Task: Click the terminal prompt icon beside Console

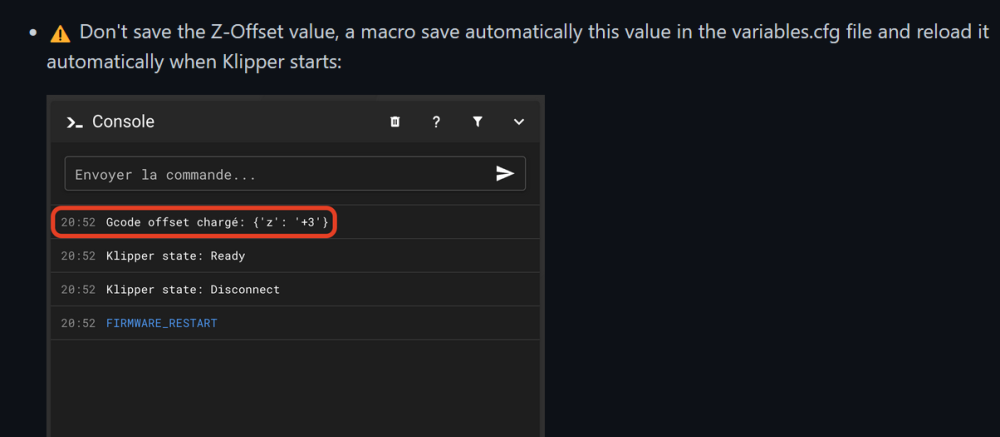Action: coord(74,122)
